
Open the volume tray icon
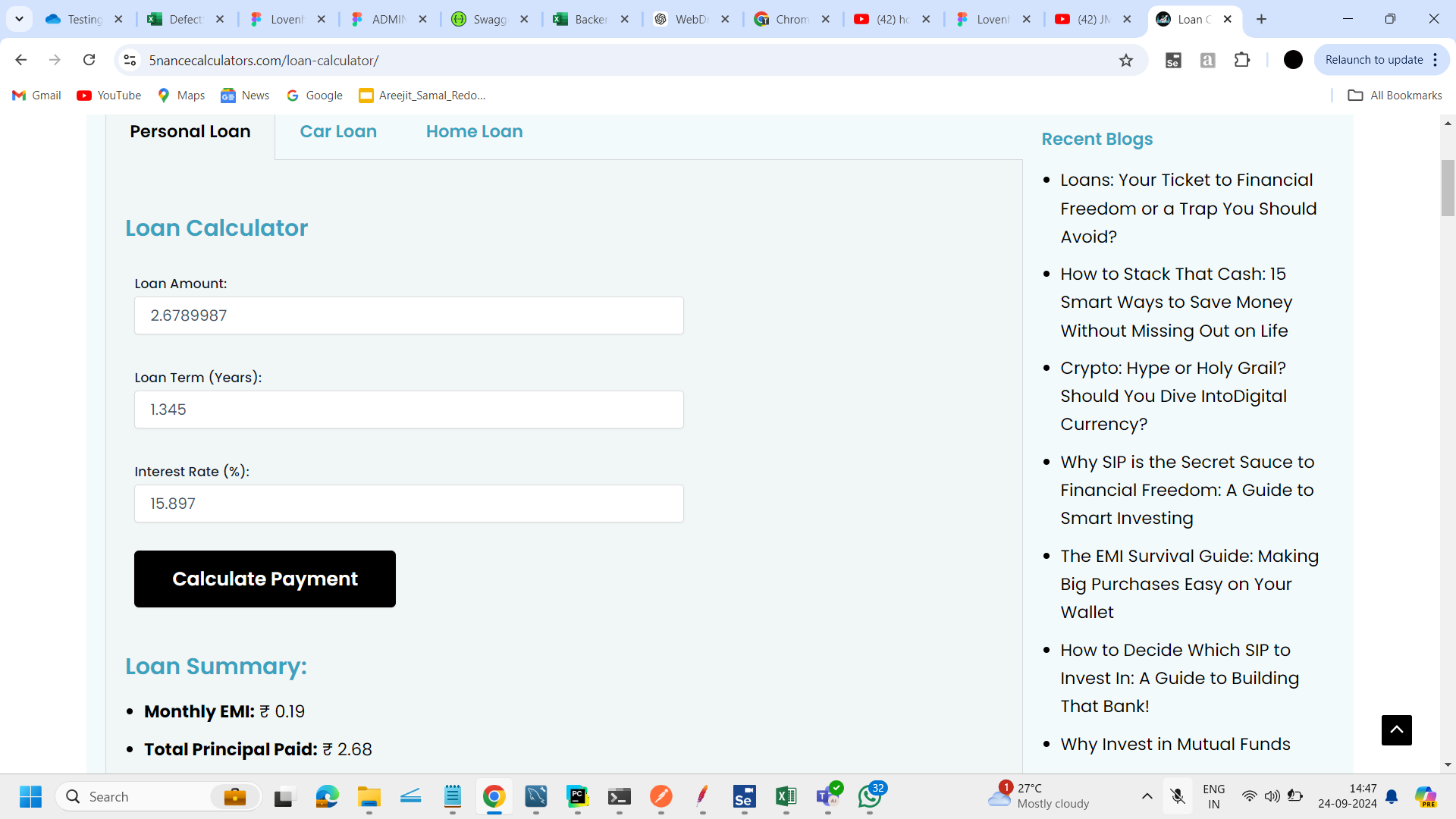pyautogui.click(x=1272, y=796)
